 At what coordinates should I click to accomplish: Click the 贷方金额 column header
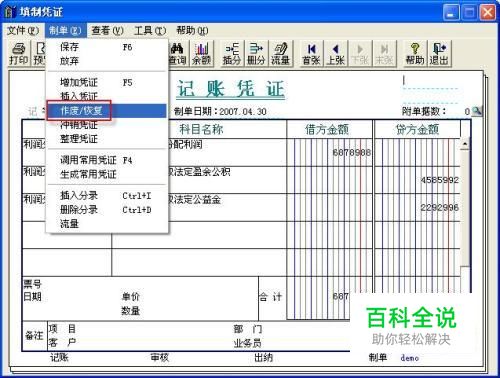click(x=417, y=129)
